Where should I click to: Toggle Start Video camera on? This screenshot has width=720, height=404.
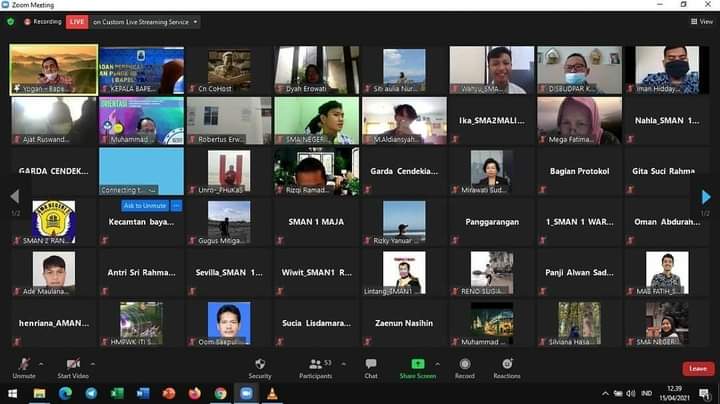(73, 364)
